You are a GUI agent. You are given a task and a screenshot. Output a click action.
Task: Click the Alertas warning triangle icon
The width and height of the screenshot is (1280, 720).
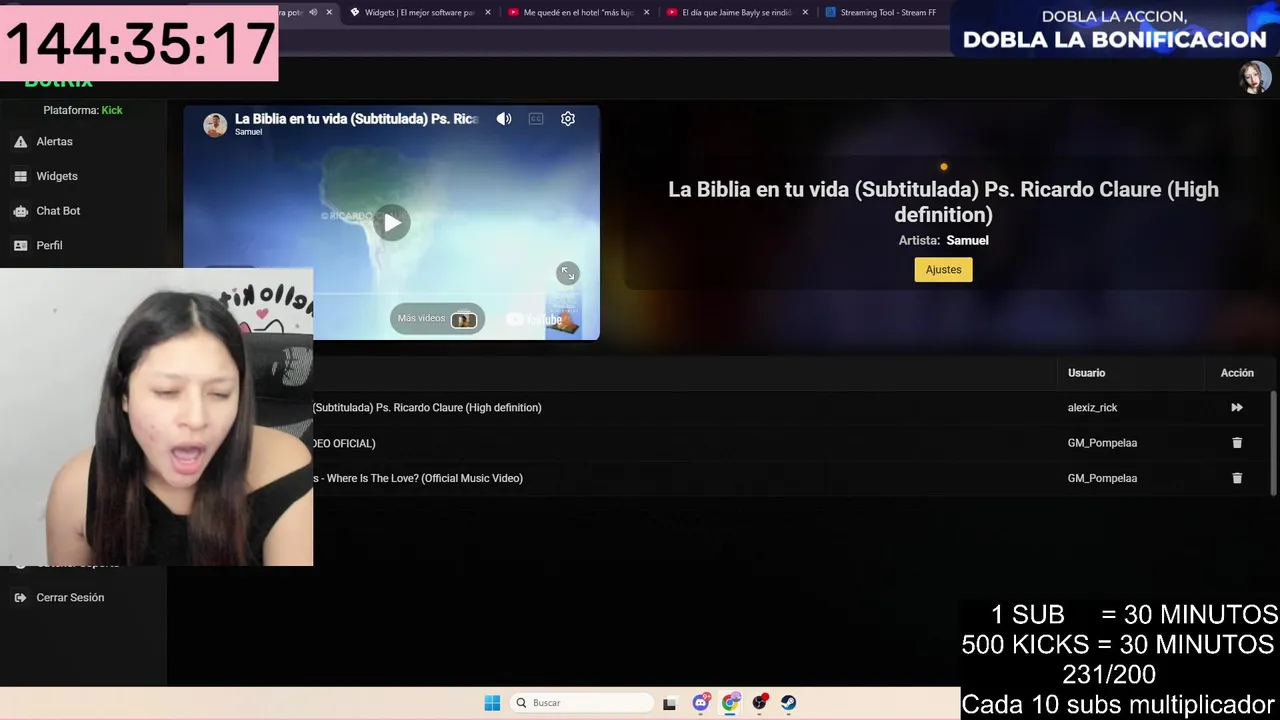[x=20, y=142]
